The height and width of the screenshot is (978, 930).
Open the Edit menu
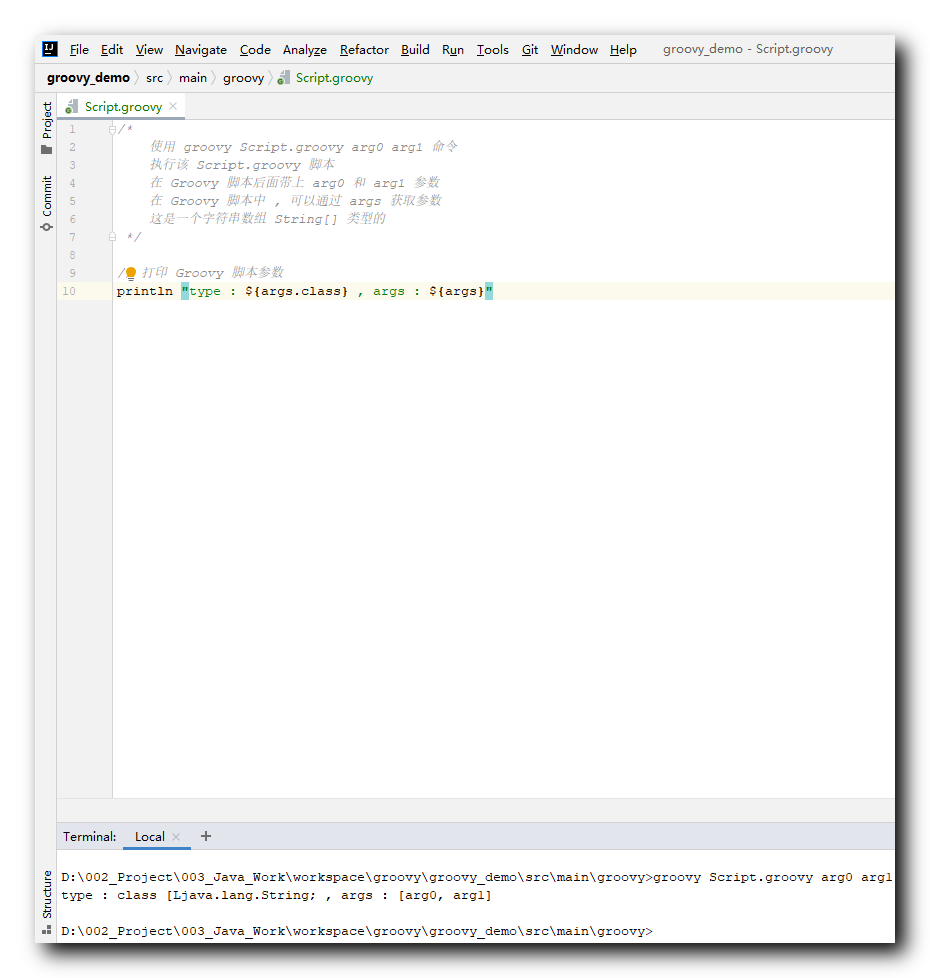tap(112, 50)
